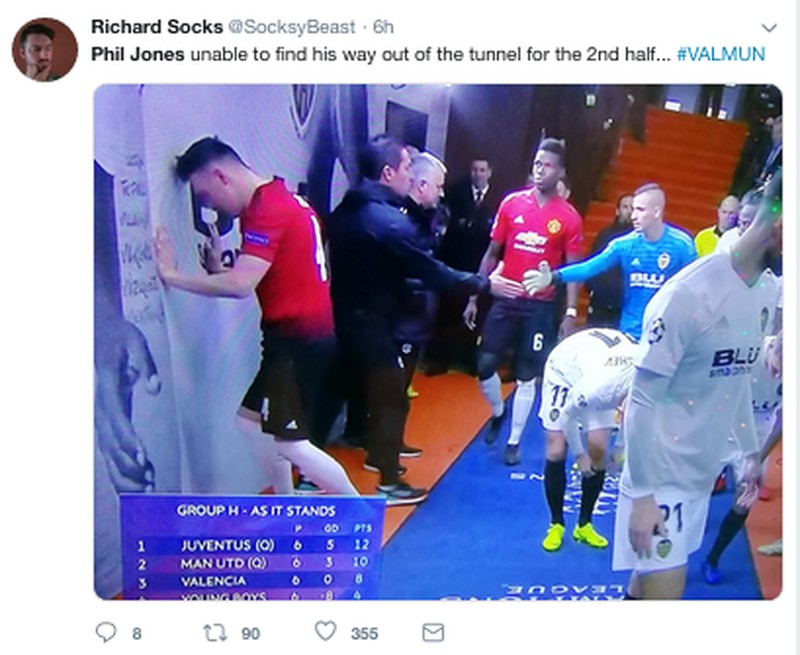The height and width of the screenshot is (655, 800).
Task: Open the Group H standings table in photo
Action: [x=253, y=546]
